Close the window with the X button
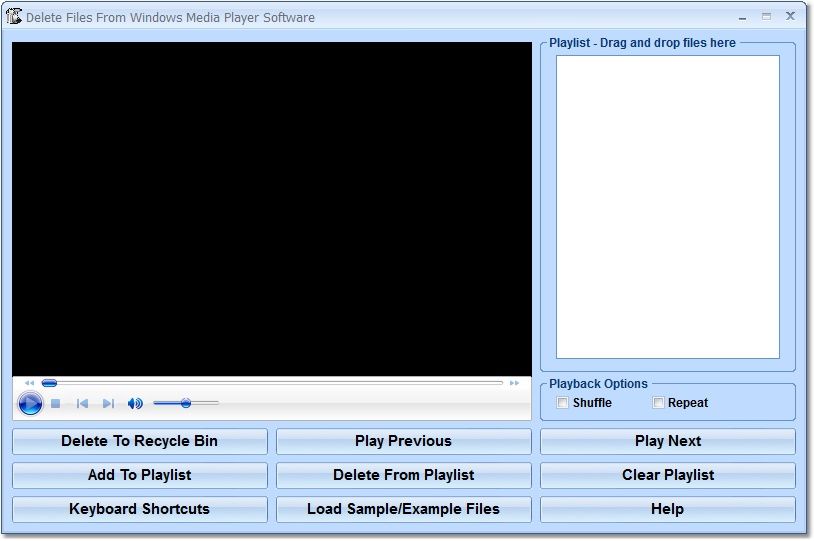Viewport: 814px width, 541px height. [x=790, y=16]
